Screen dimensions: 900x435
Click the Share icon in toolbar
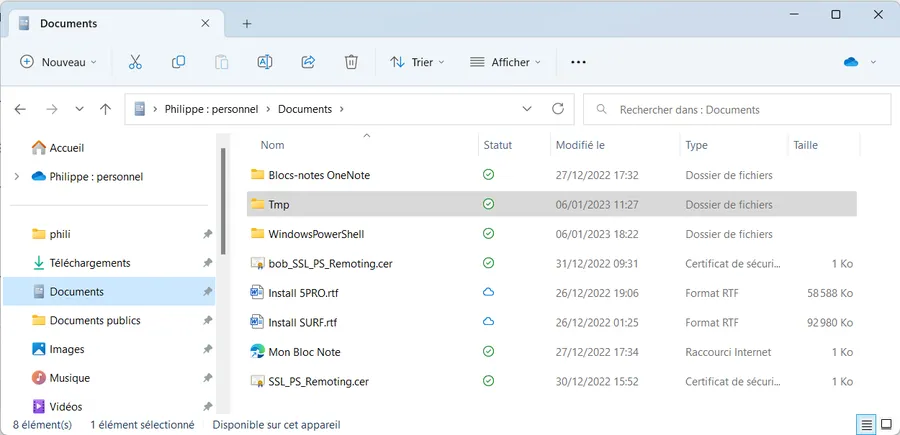(308, 62)
